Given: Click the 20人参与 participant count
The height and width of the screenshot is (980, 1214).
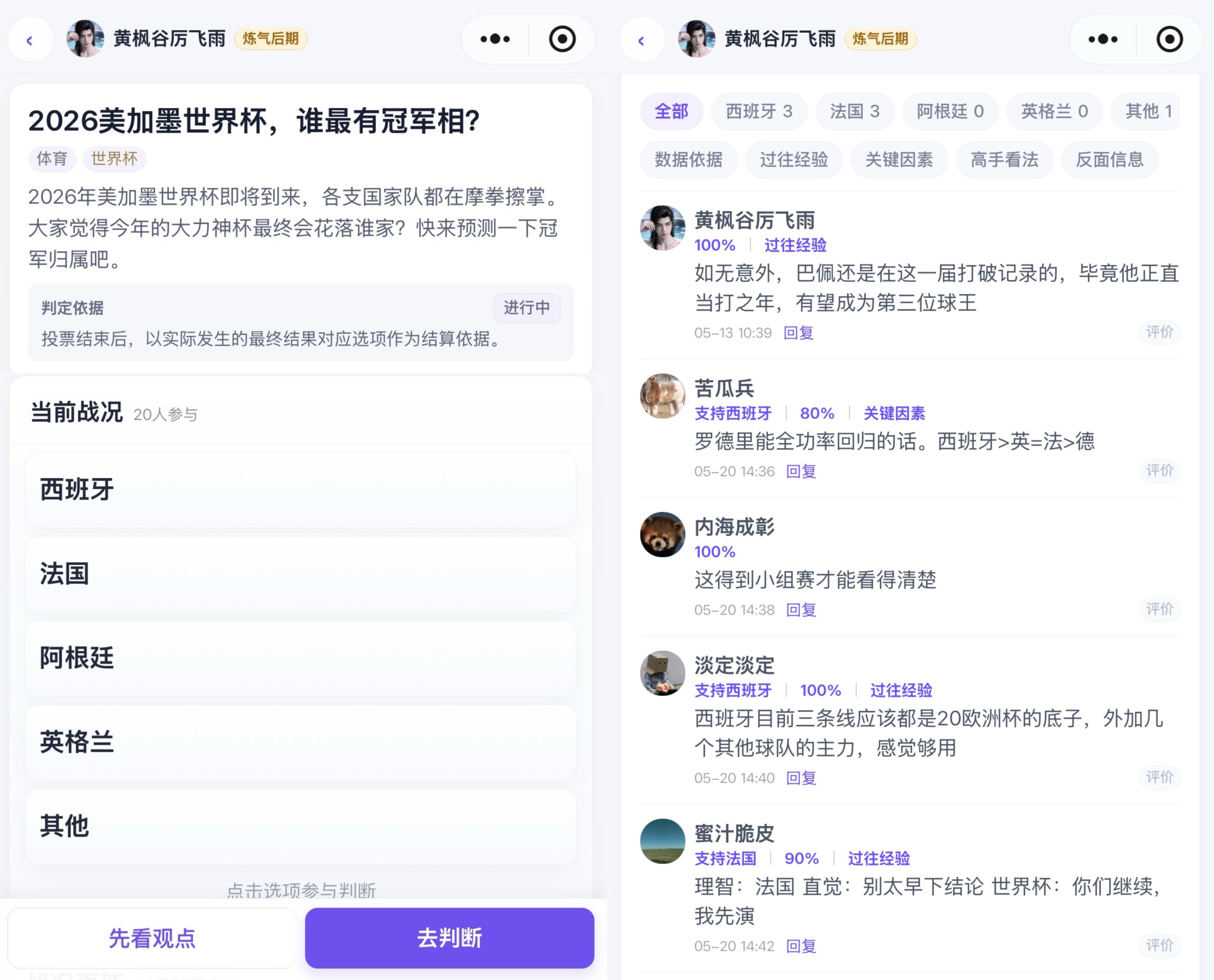Looking at the screenshot, I should pos(166,415).
